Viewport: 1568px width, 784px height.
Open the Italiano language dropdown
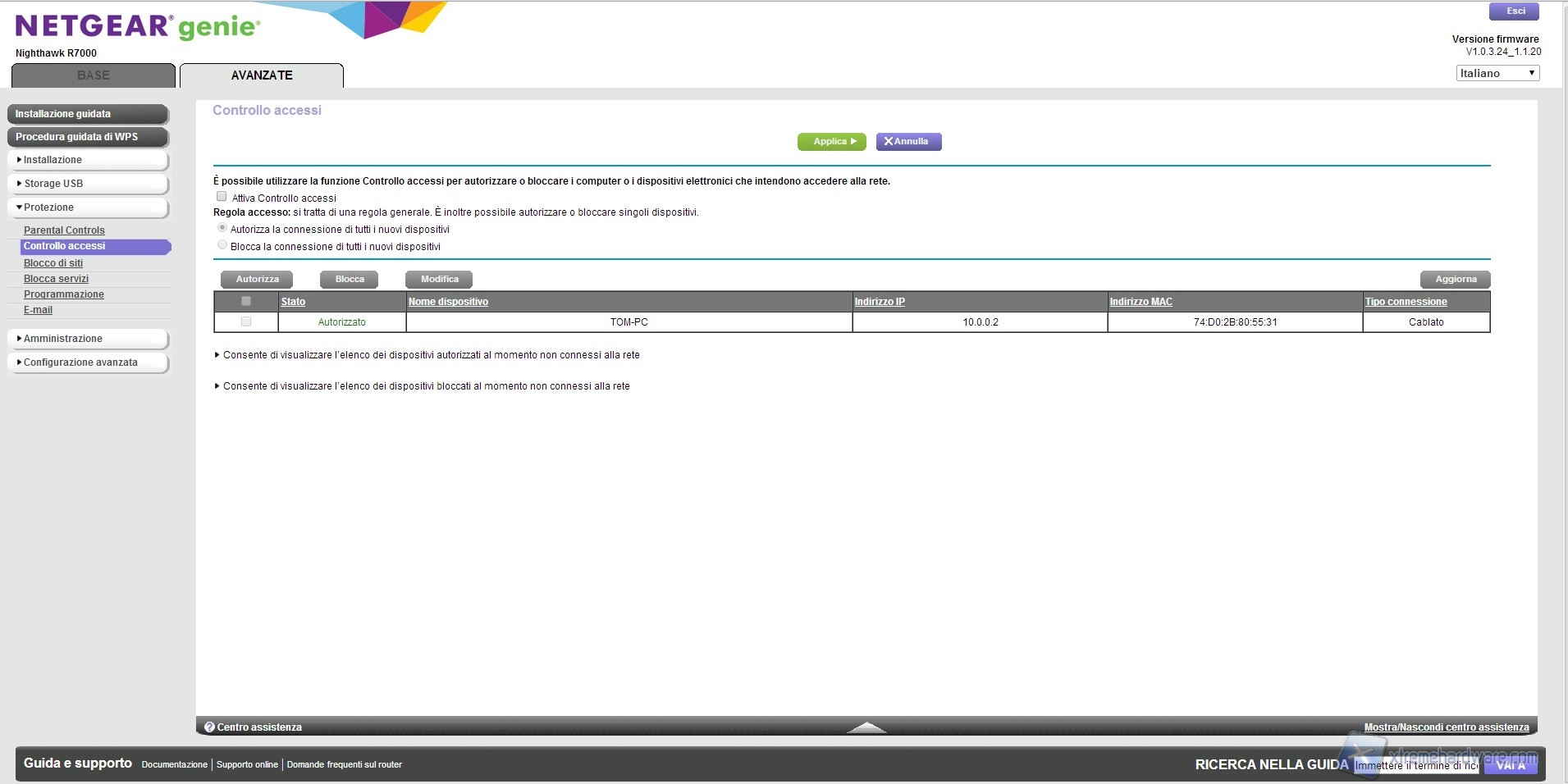click(x=1497, y=73)
